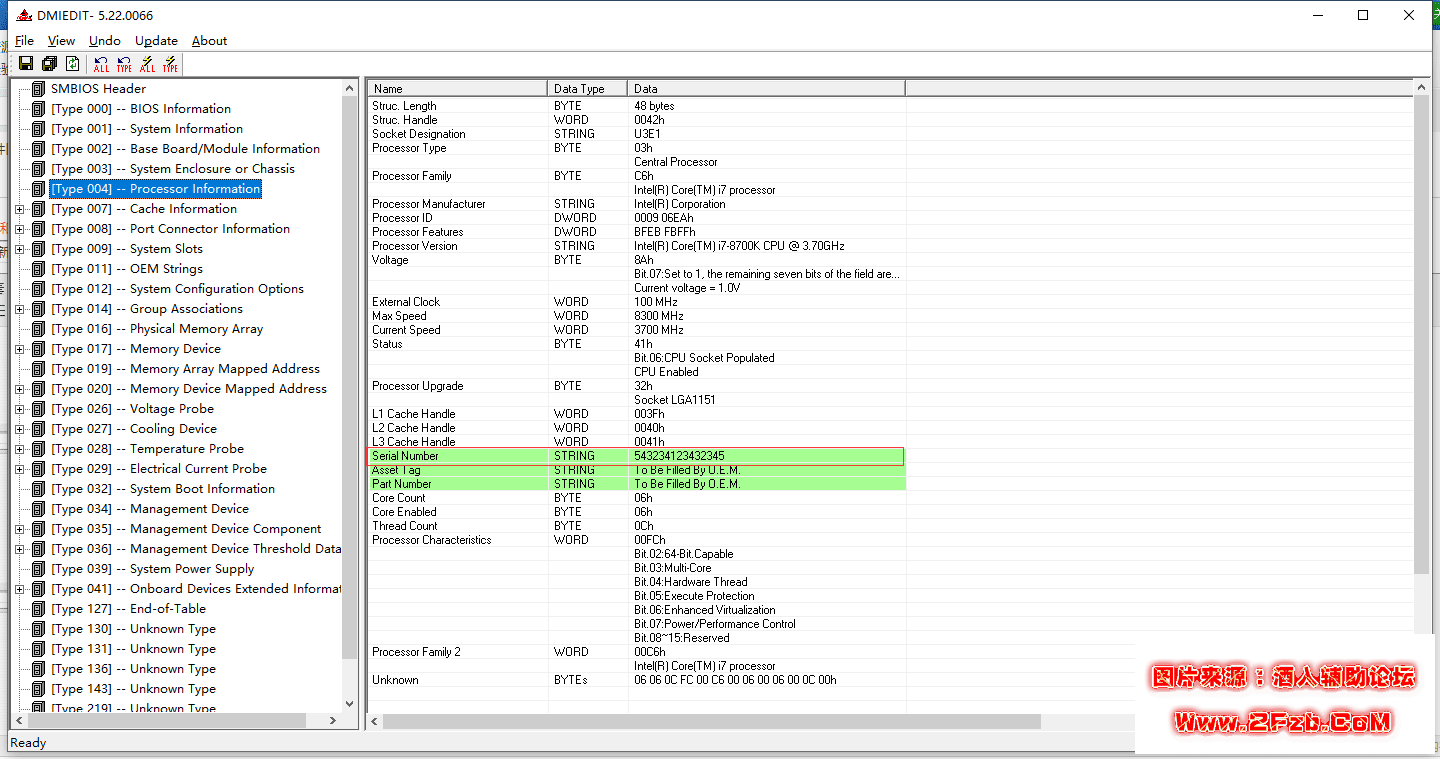The width and height of the screenshot is (1440, 759).
Task: Open the Update menu
Action: pos(156,41)
